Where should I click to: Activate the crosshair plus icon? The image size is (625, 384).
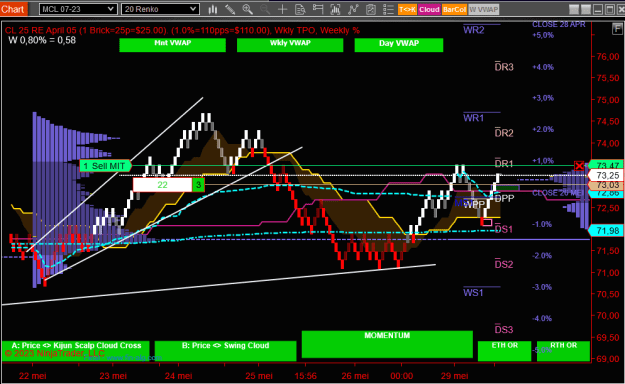click(x=282, y=9)
